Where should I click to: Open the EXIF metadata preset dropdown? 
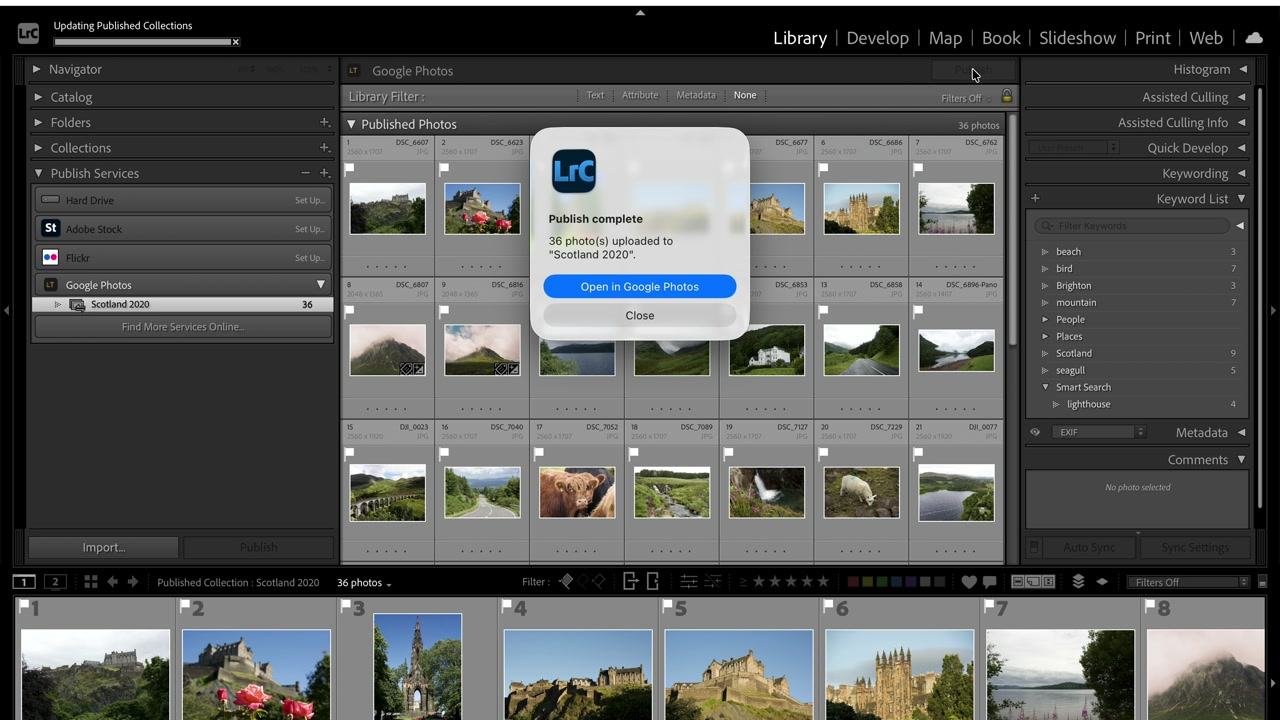coord(1100,432)
